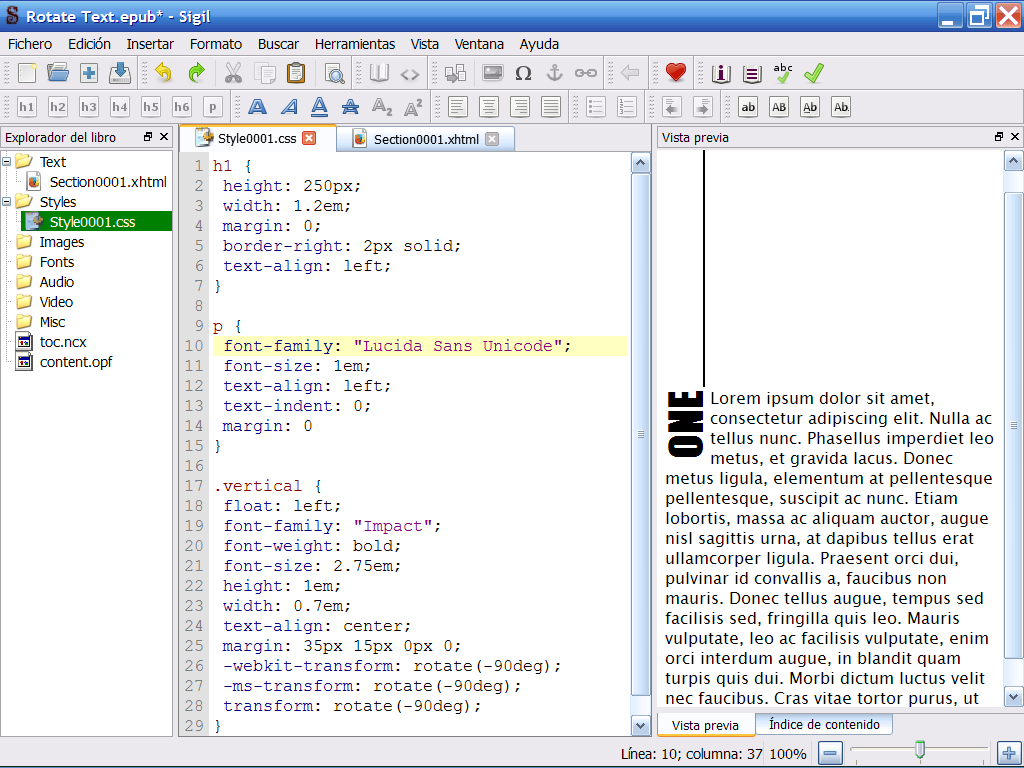The height and width of the screenshot is (768, 1024).
Task: Collapse the Text folder in book explorer
Action: coord(8,162)
